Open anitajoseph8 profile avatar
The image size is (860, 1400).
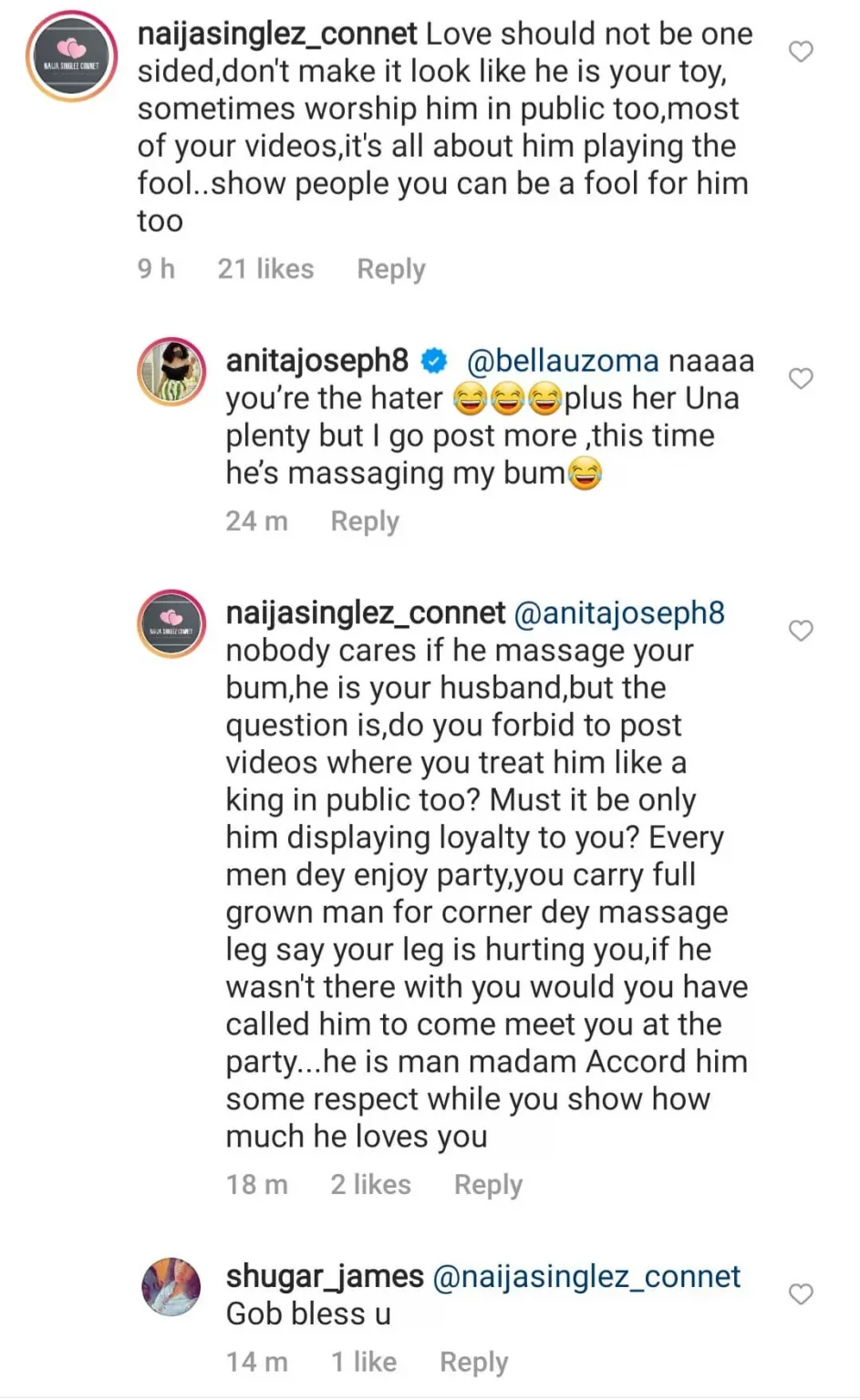(171, 371)
